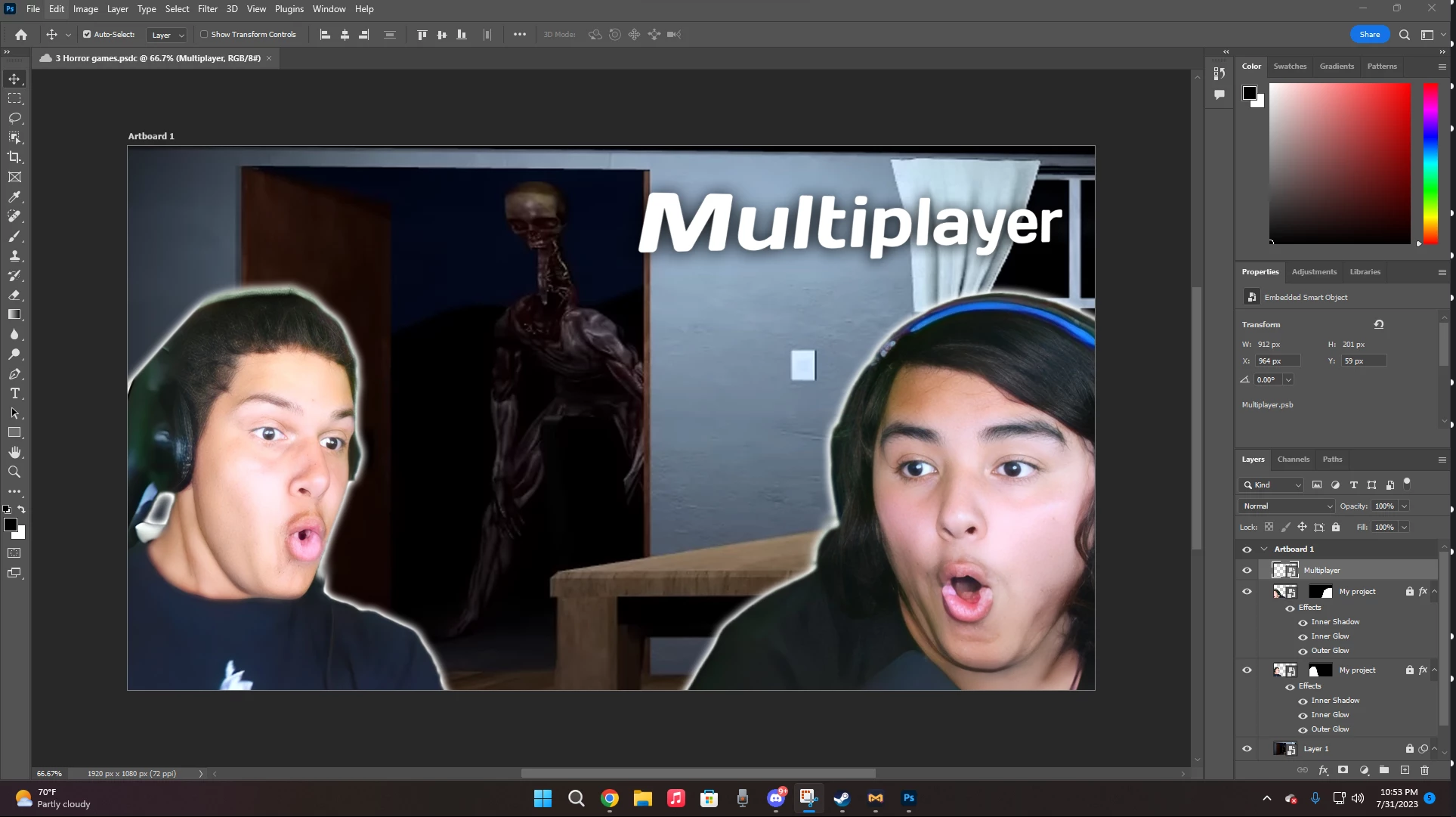Click inside the color picker field
The image size is (1456, 817).
click(x=1339, y=163)
